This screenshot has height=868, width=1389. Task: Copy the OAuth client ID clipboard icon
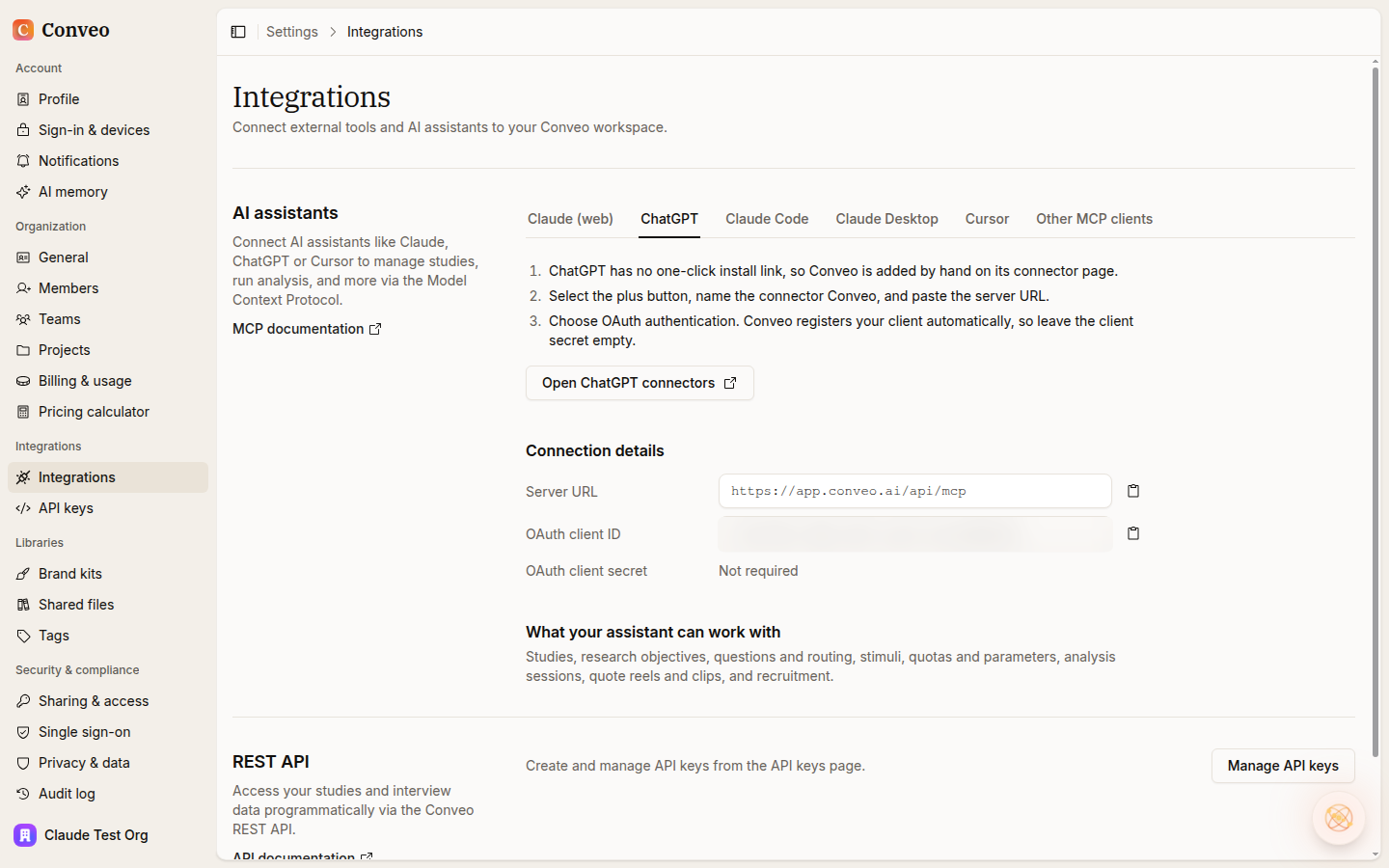click(1133, 533)
